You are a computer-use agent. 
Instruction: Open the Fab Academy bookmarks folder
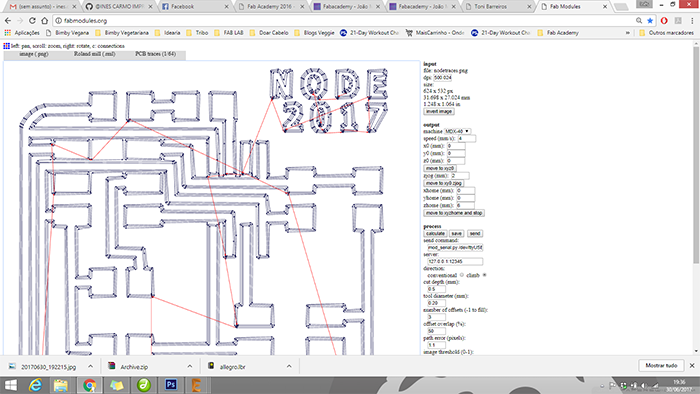558,33
